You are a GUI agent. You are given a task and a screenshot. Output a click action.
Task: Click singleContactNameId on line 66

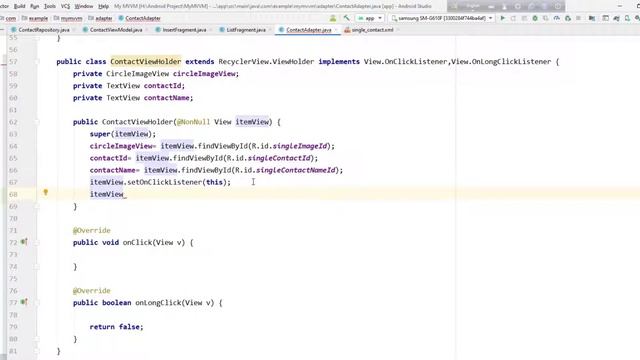click(296, 170)
